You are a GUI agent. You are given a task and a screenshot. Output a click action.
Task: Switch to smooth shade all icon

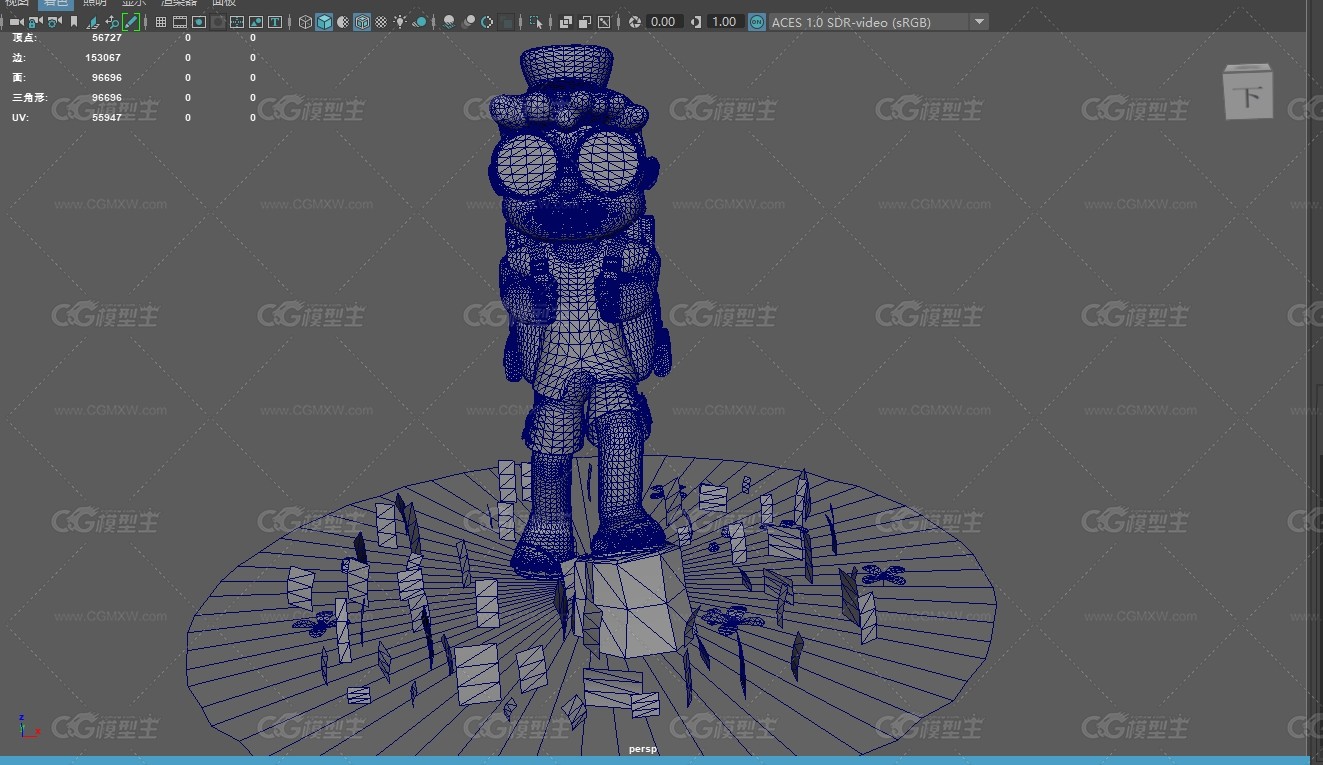(x=324, y=22)
